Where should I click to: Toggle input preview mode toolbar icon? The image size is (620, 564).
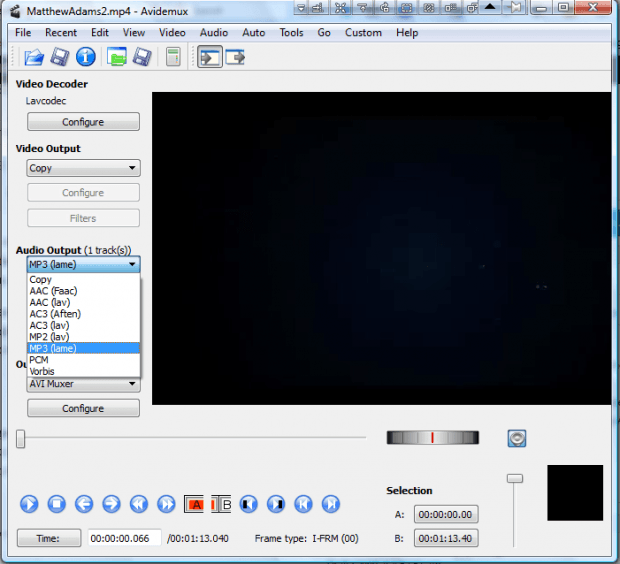point(210,57)
